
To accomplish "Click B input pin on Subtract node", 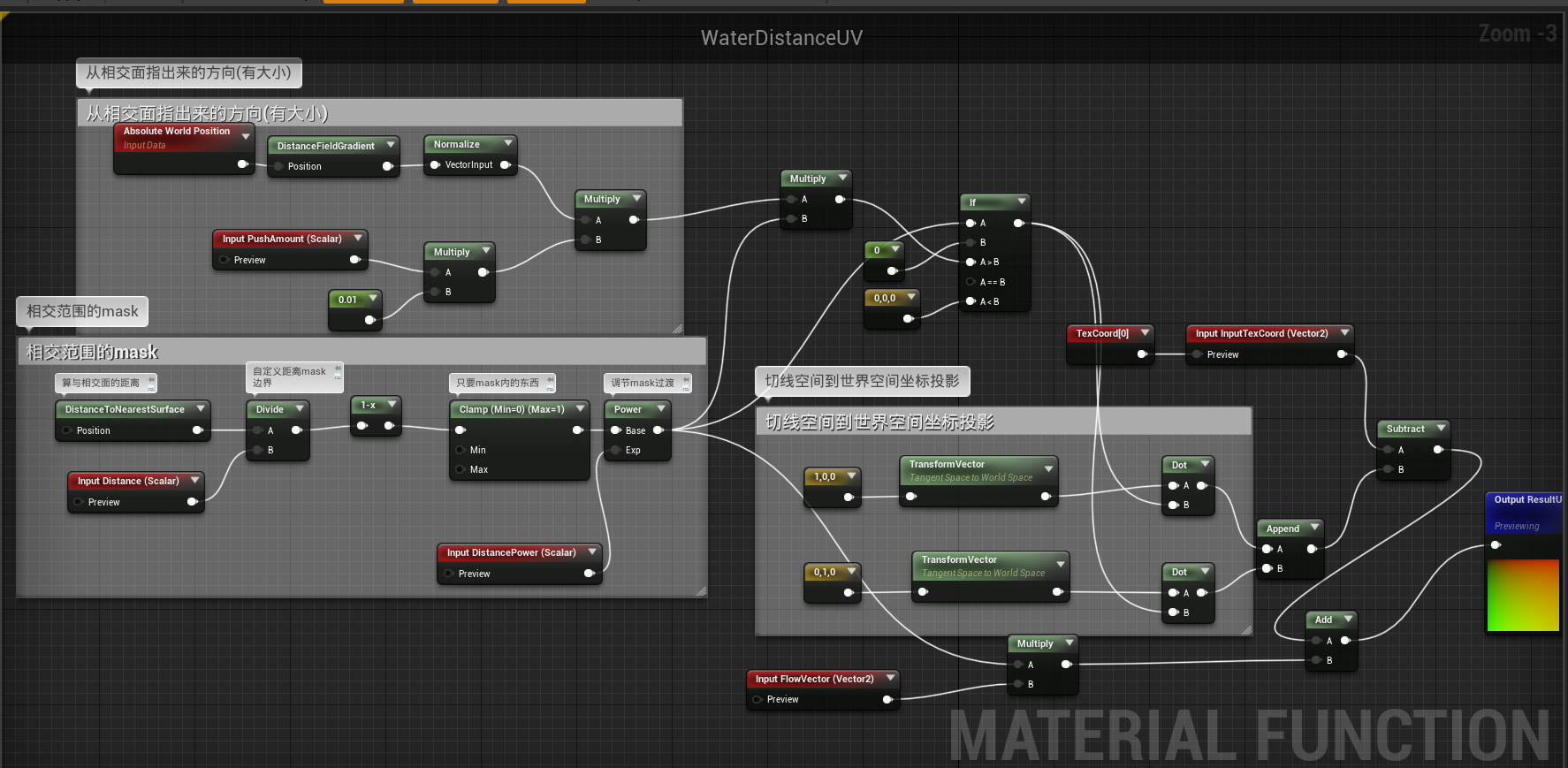I will click(x=1389, y=469).
